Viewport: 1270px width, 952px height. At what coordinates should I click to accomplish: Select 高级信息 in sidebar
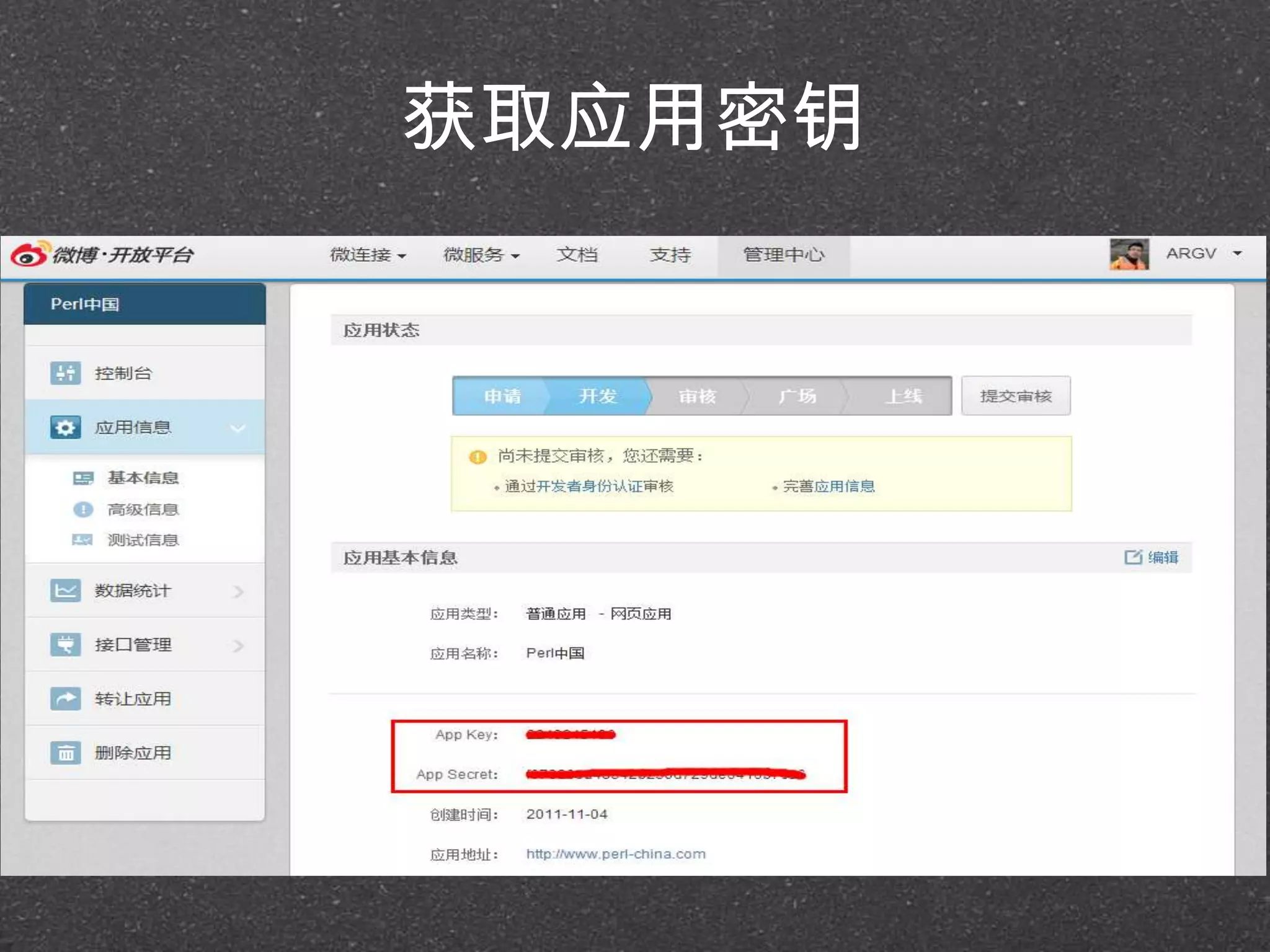coord(143,509)
